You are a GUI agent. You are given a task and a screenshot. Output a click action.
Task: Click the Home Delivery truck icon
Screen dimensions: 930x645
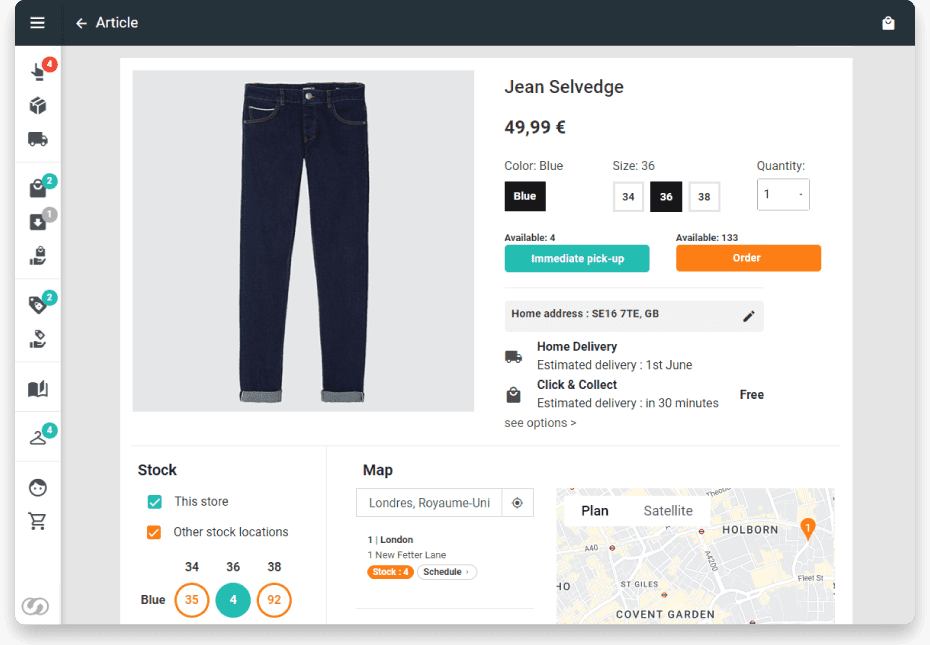[514, 357]
